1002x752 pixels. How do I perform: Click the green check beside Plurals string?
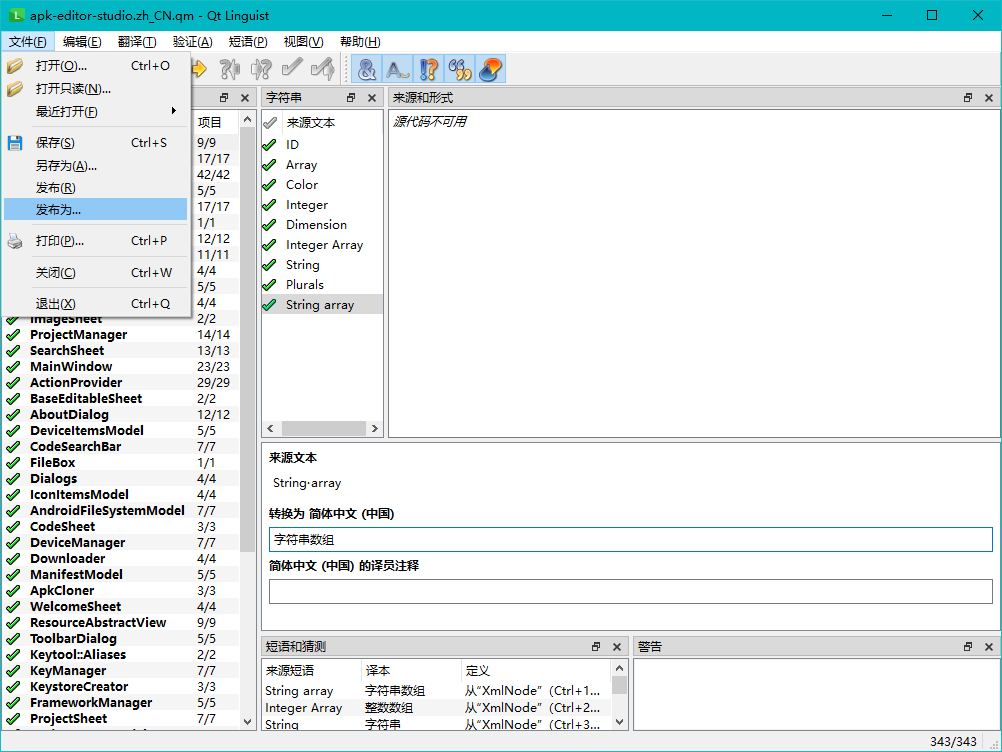pos(270,285)
